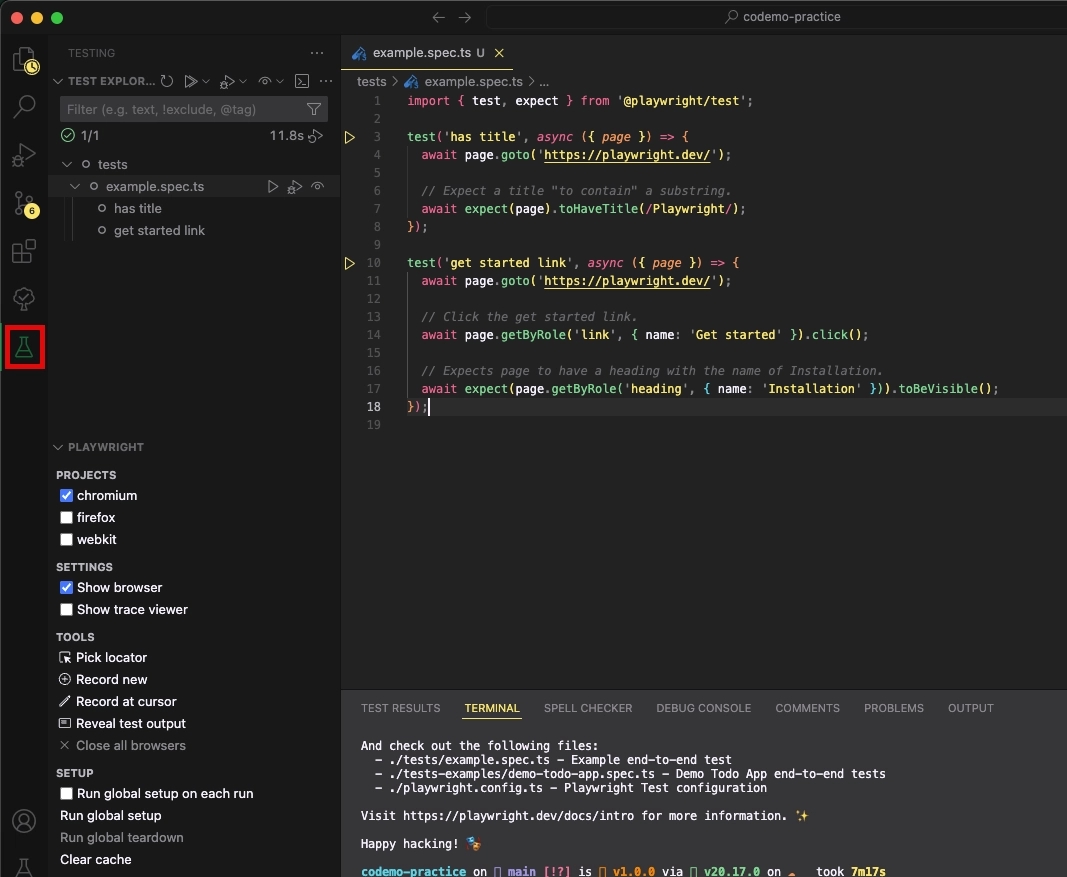Enable the webkit project checkbox
The width and height of the screenshot is (1067, 877).
(66, 539)
